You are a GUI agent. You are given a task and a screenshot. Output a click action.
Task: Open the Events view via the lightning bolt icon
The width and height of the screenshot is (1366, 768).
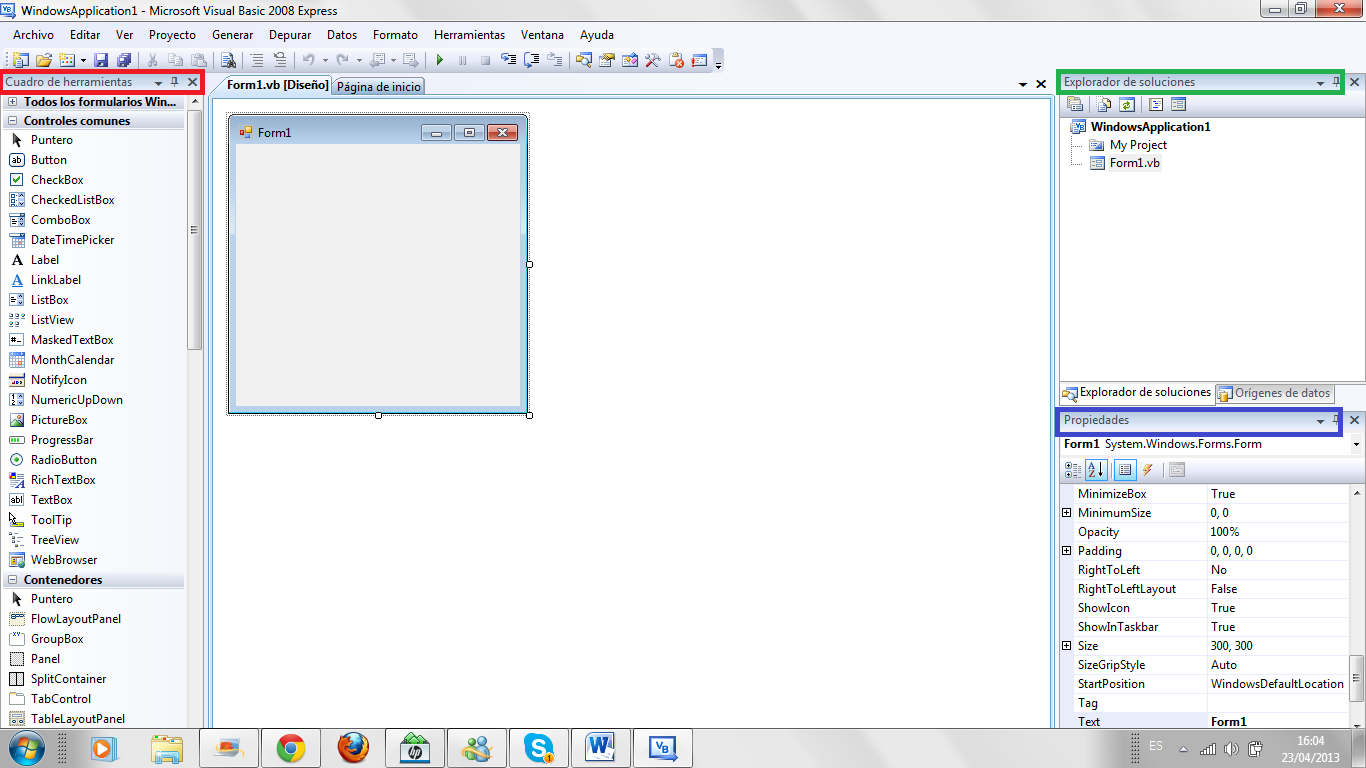coord(1147,469)
